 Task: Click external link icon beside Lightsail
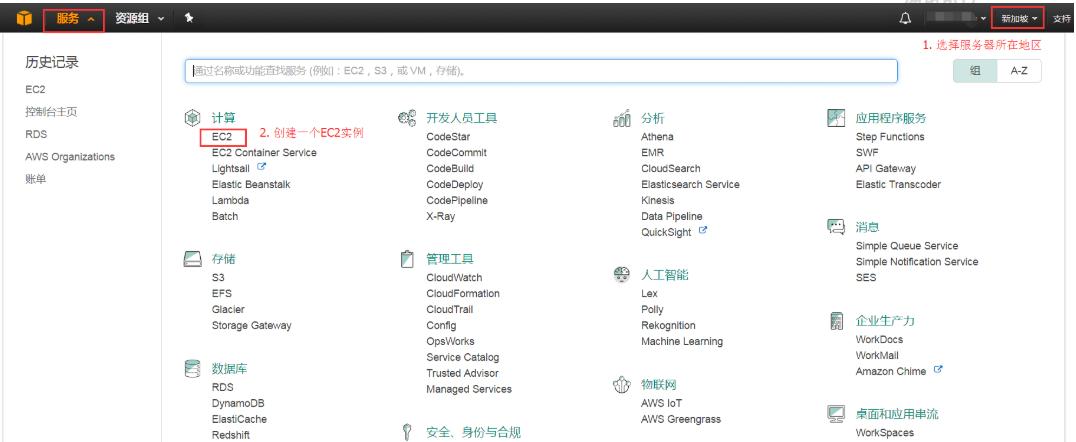click(261, 167)
